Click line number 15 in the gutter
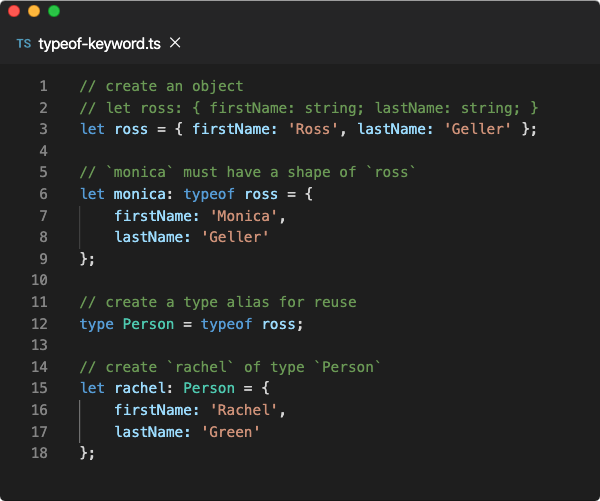The width and height of the screenshot is (600, 501). (x=39, y=388)
